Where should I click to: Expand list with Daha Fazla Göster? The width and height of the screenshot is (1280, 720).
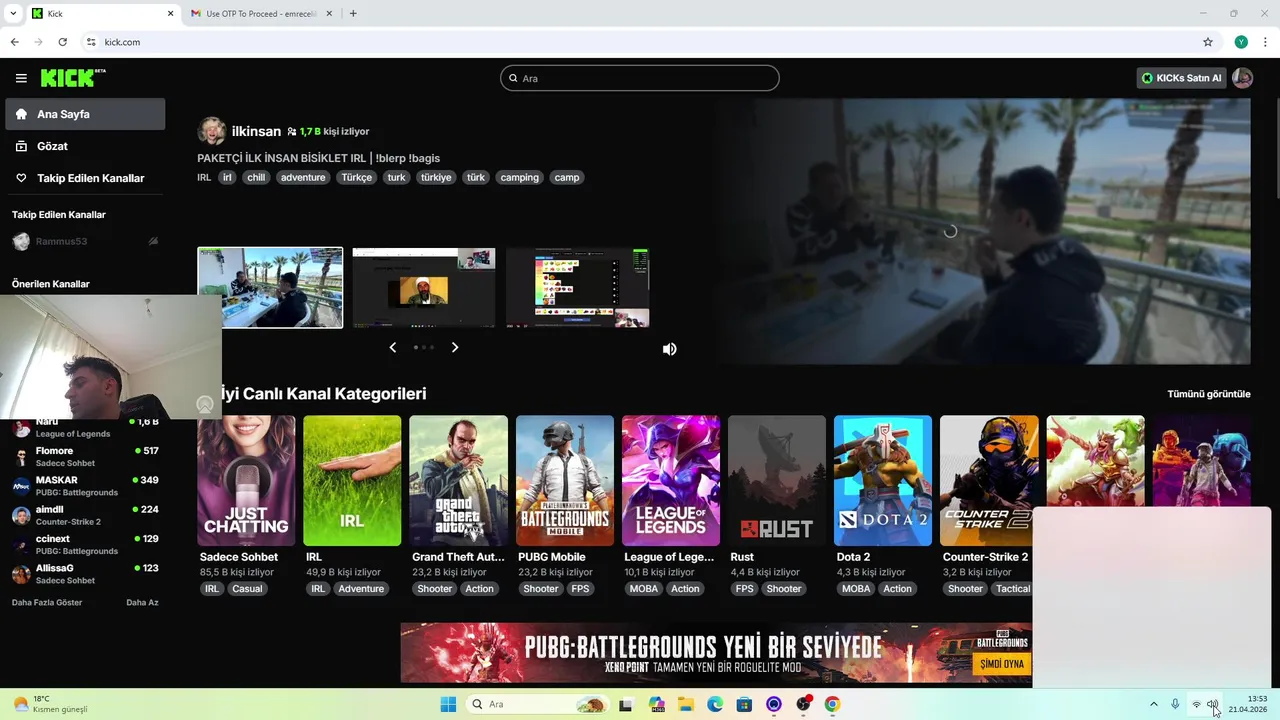tap(47, 602)
